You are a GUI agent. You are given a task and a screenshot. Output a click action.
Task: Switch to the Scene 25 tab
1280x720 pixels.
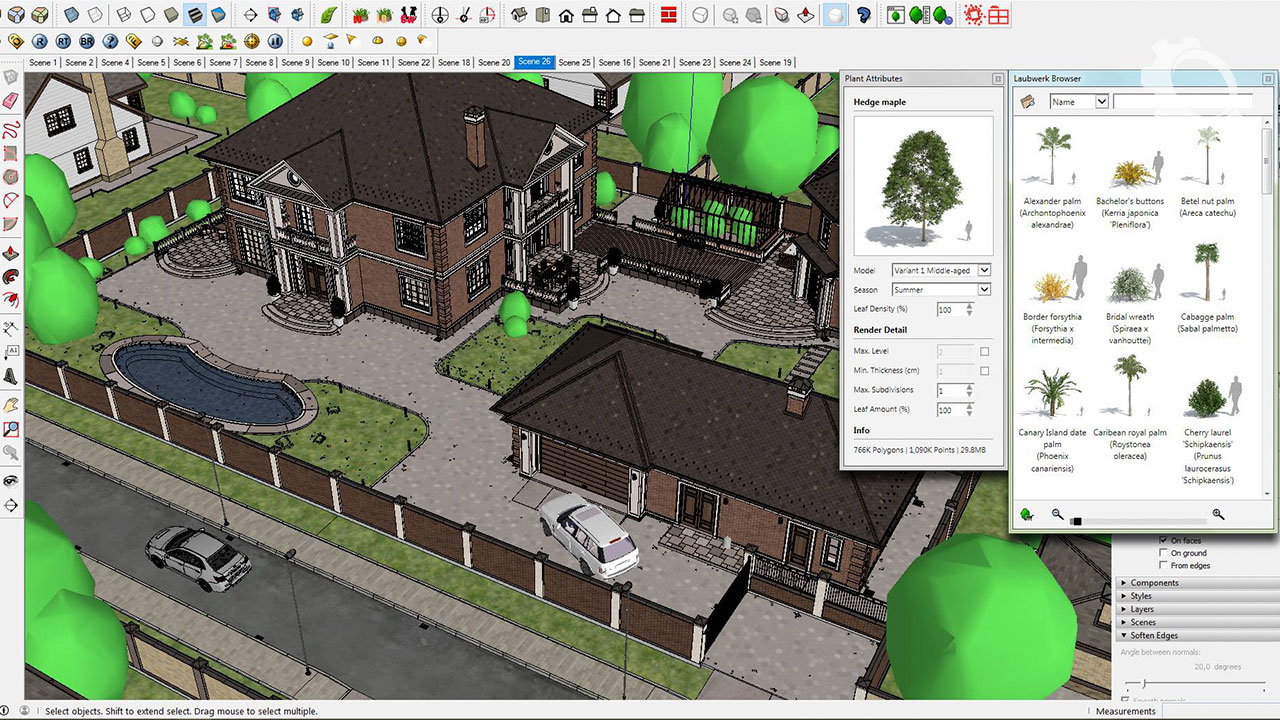(x=574, y=62)
